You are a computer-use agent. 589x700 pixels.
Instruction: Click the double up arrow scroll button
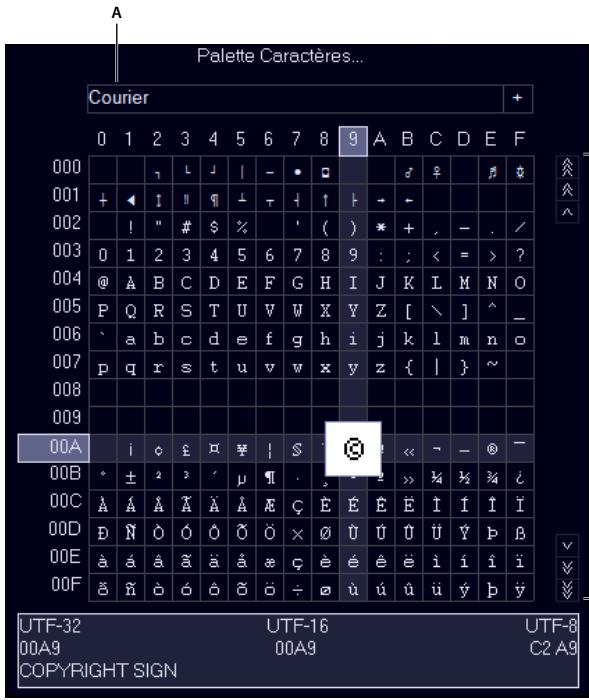567,190
